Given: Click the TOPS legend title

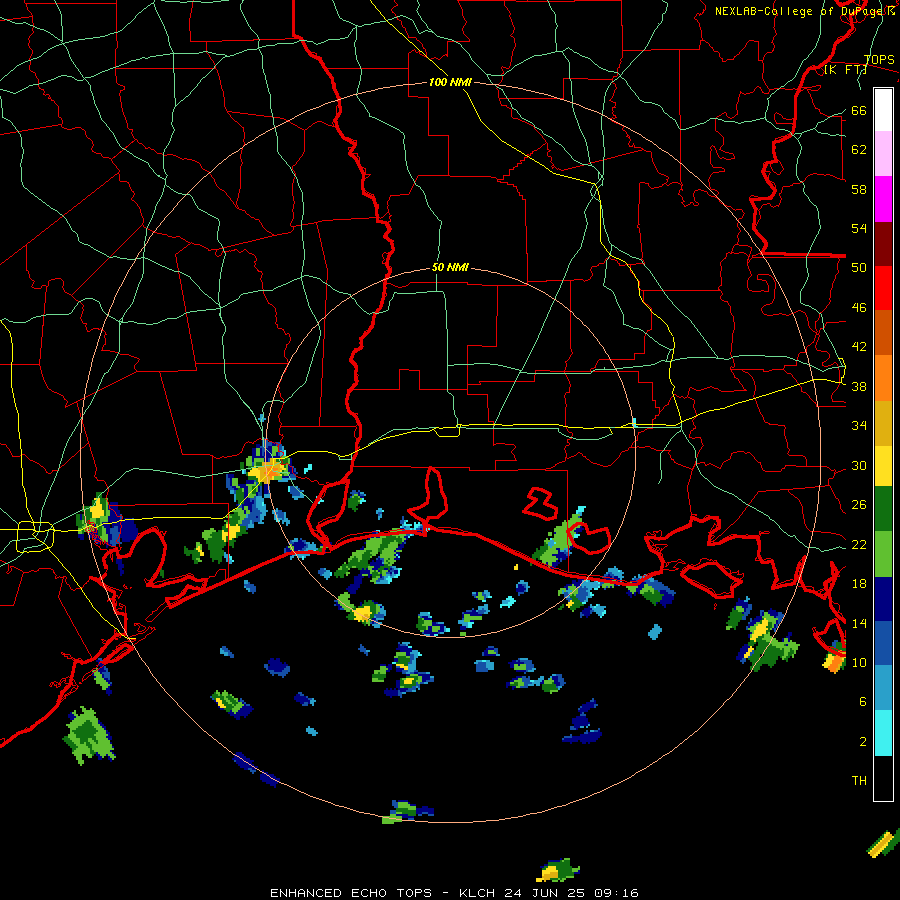Looking at the screenshot, I should [879, 60].
